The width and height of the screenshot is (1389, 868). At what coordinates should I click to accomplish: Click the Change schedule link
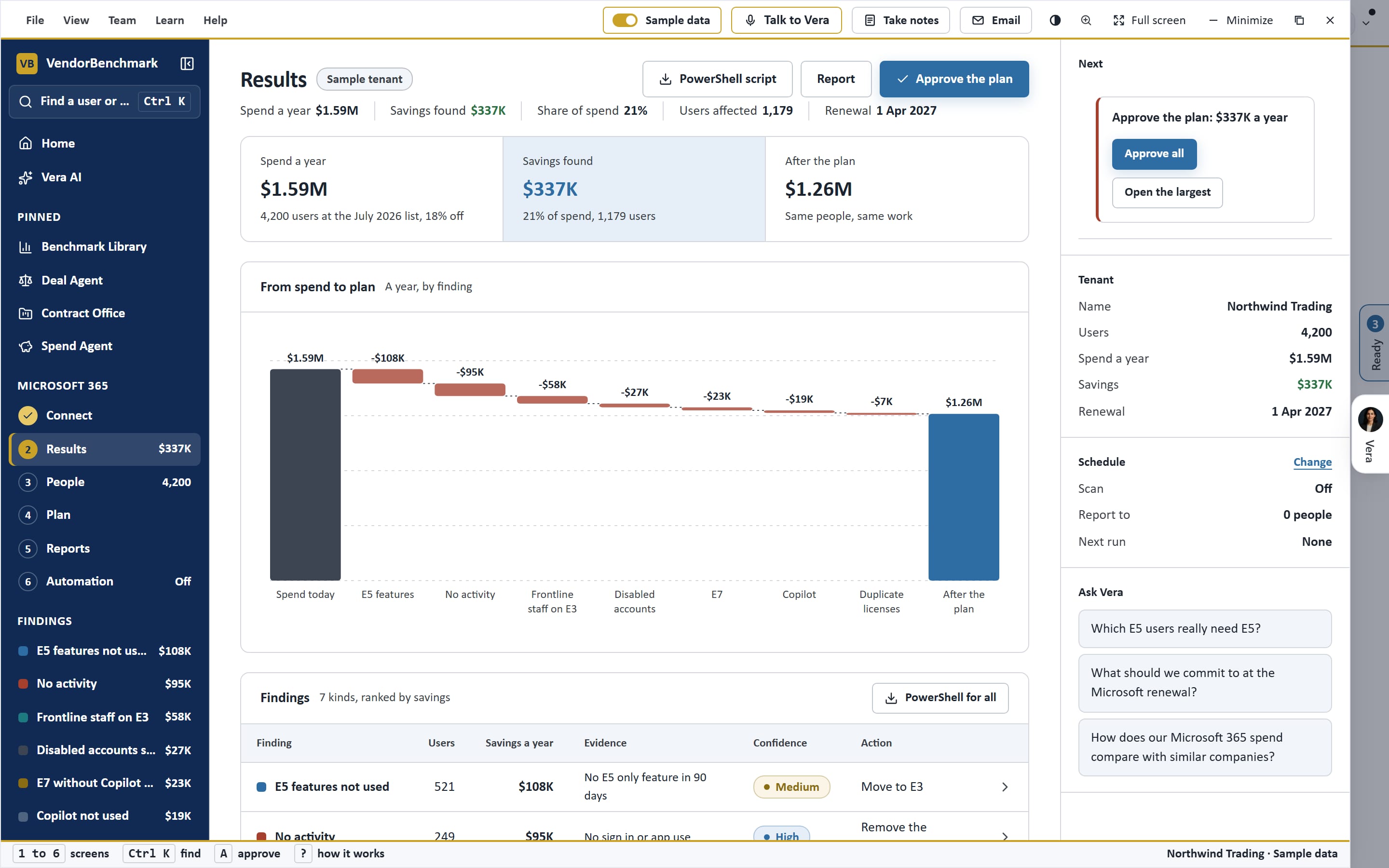tap(1312, 462)
